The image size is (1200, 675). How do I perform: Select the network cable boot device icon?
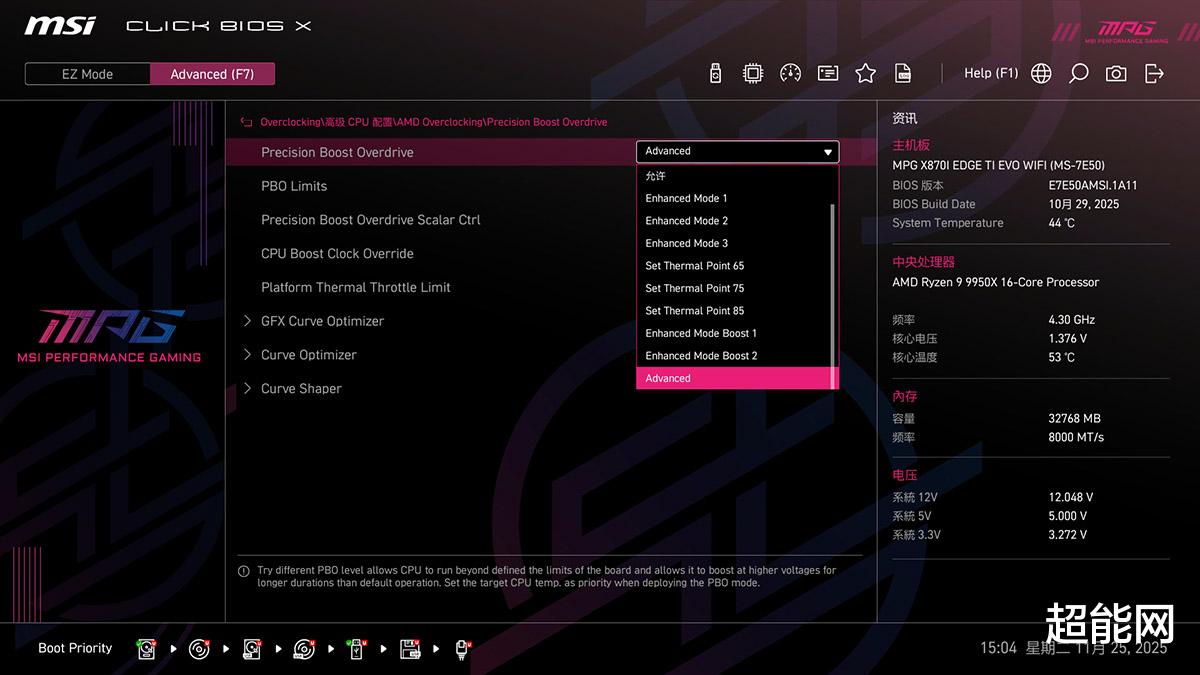pos(462,648)
